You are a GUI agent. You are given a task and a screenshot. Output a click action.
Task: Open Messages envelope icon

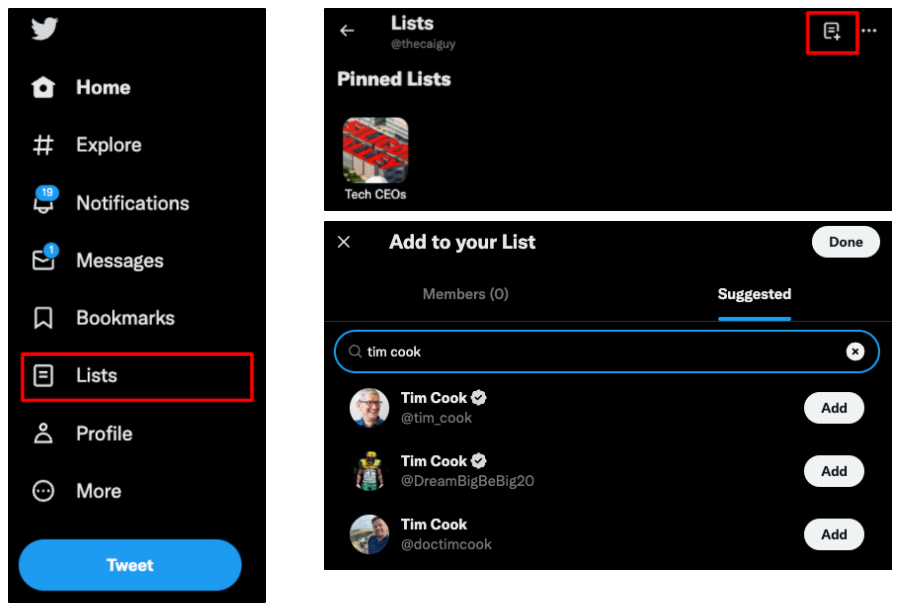click(x=44, y=261)
